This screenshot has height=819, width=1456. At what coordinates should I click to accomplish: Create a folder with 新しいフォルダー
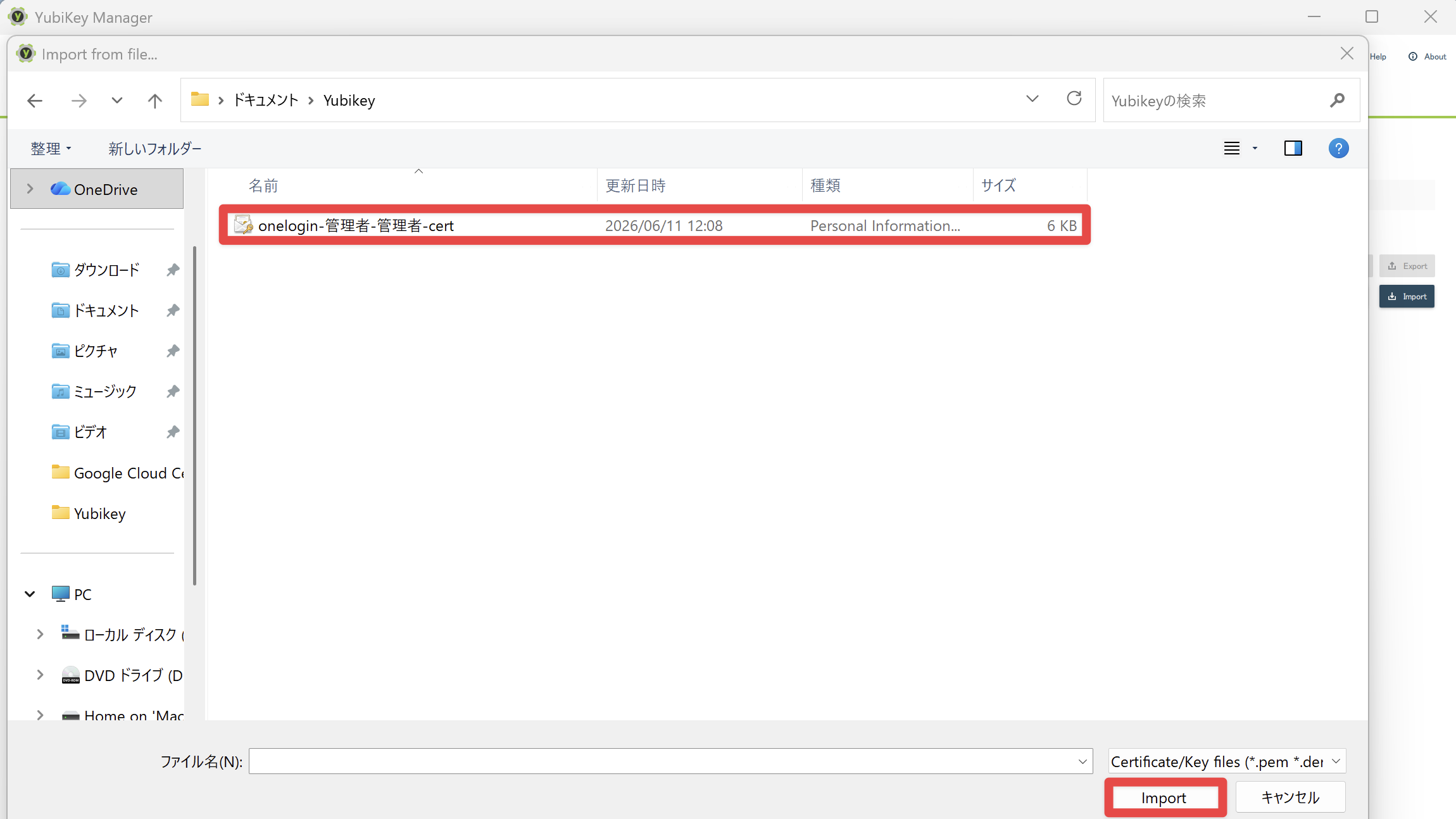click(155, 149)
